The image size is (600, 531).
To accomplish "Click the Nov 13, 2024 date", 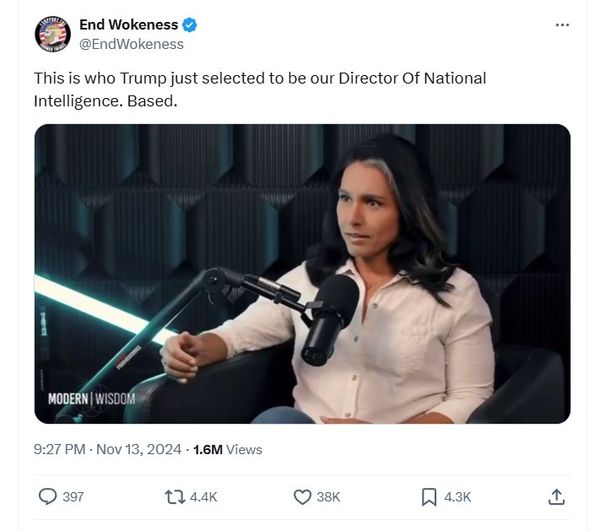I will (139, 449).
